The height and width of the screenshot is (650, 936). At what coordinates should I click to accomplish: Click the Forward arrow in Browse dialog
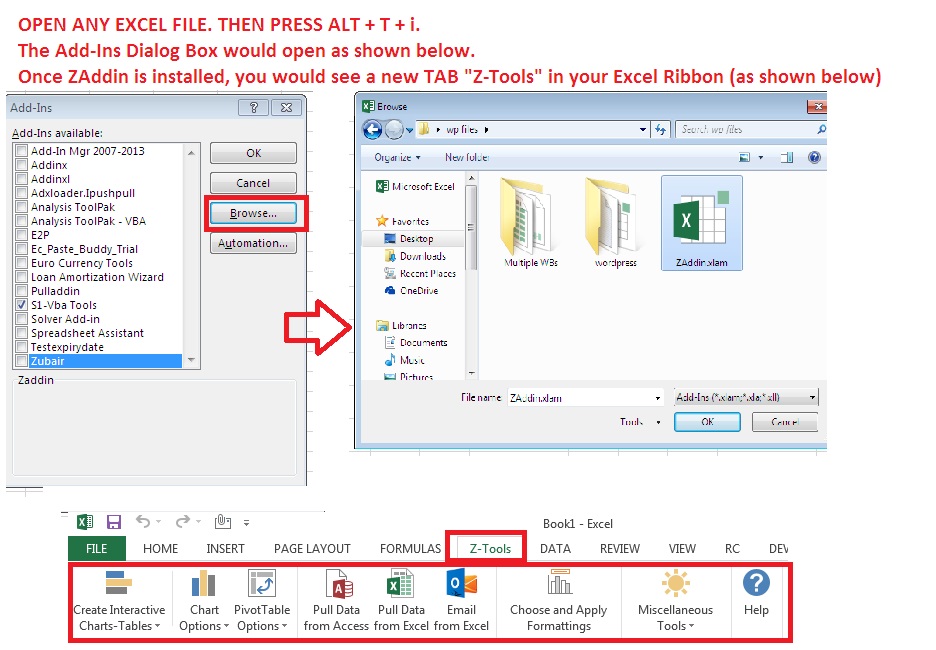point(393,129)
